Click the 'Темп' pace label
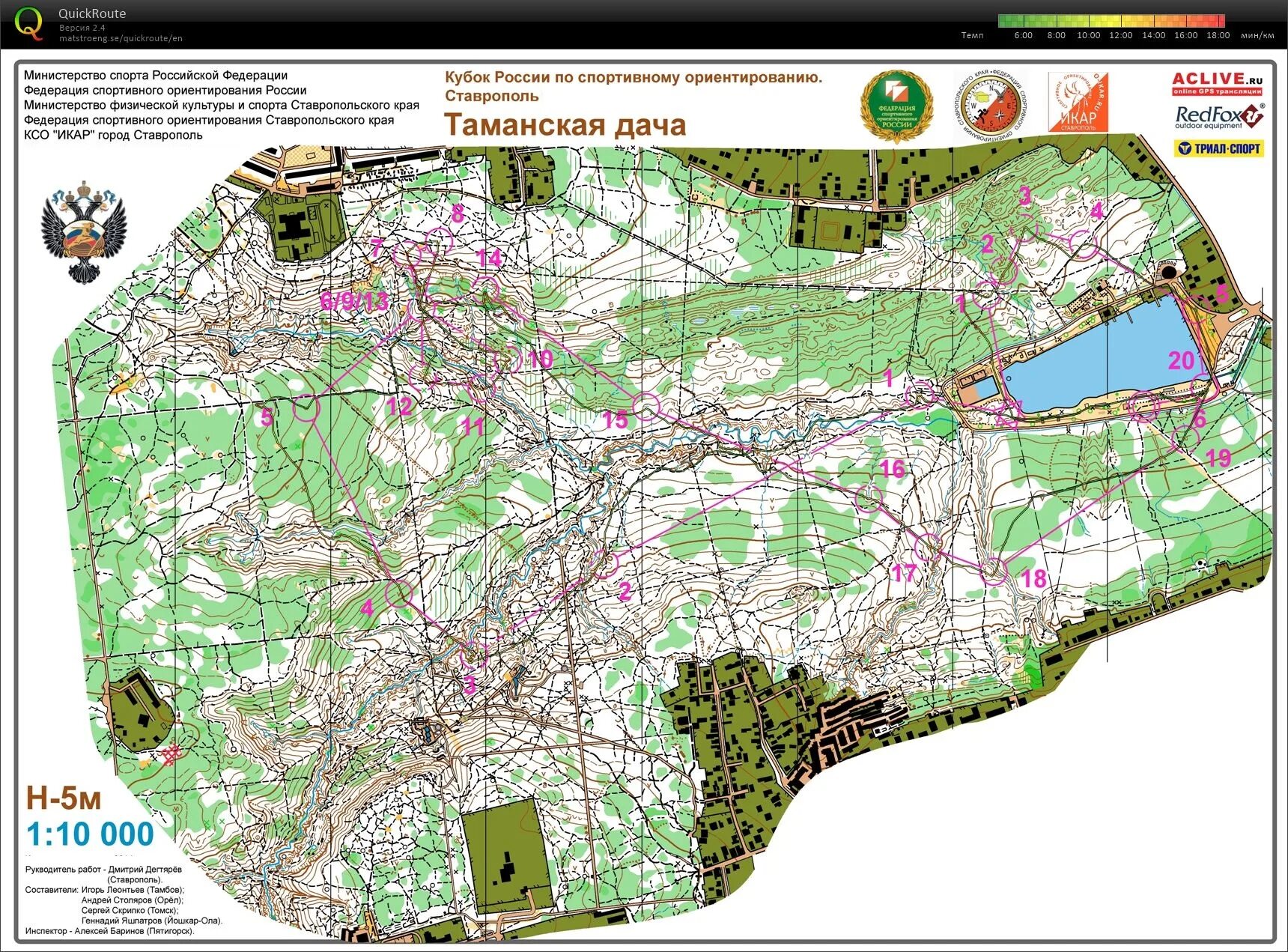Image resolution: width=1288 pixels, height=952 pixels. coord(972,35)
